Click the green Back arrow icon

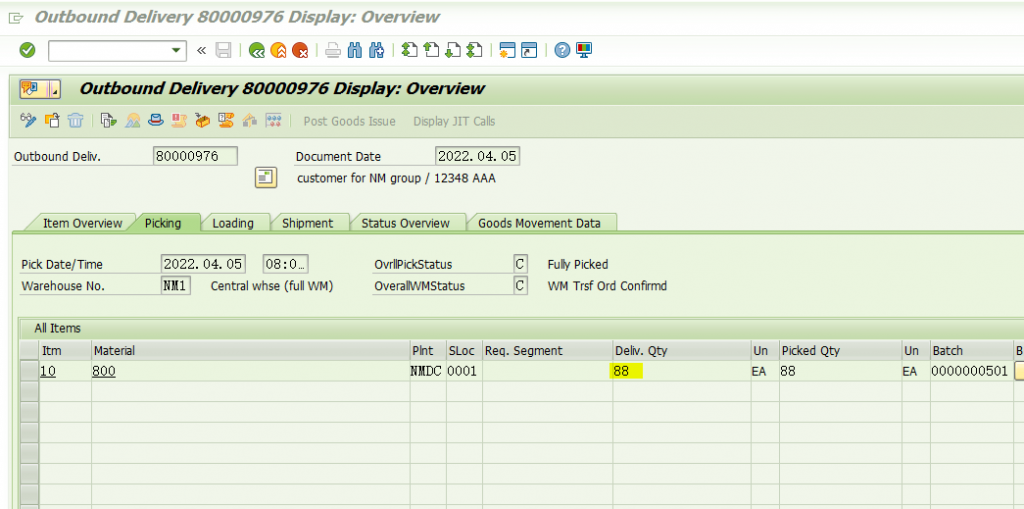pyautogui.click(x=257, y=50)
